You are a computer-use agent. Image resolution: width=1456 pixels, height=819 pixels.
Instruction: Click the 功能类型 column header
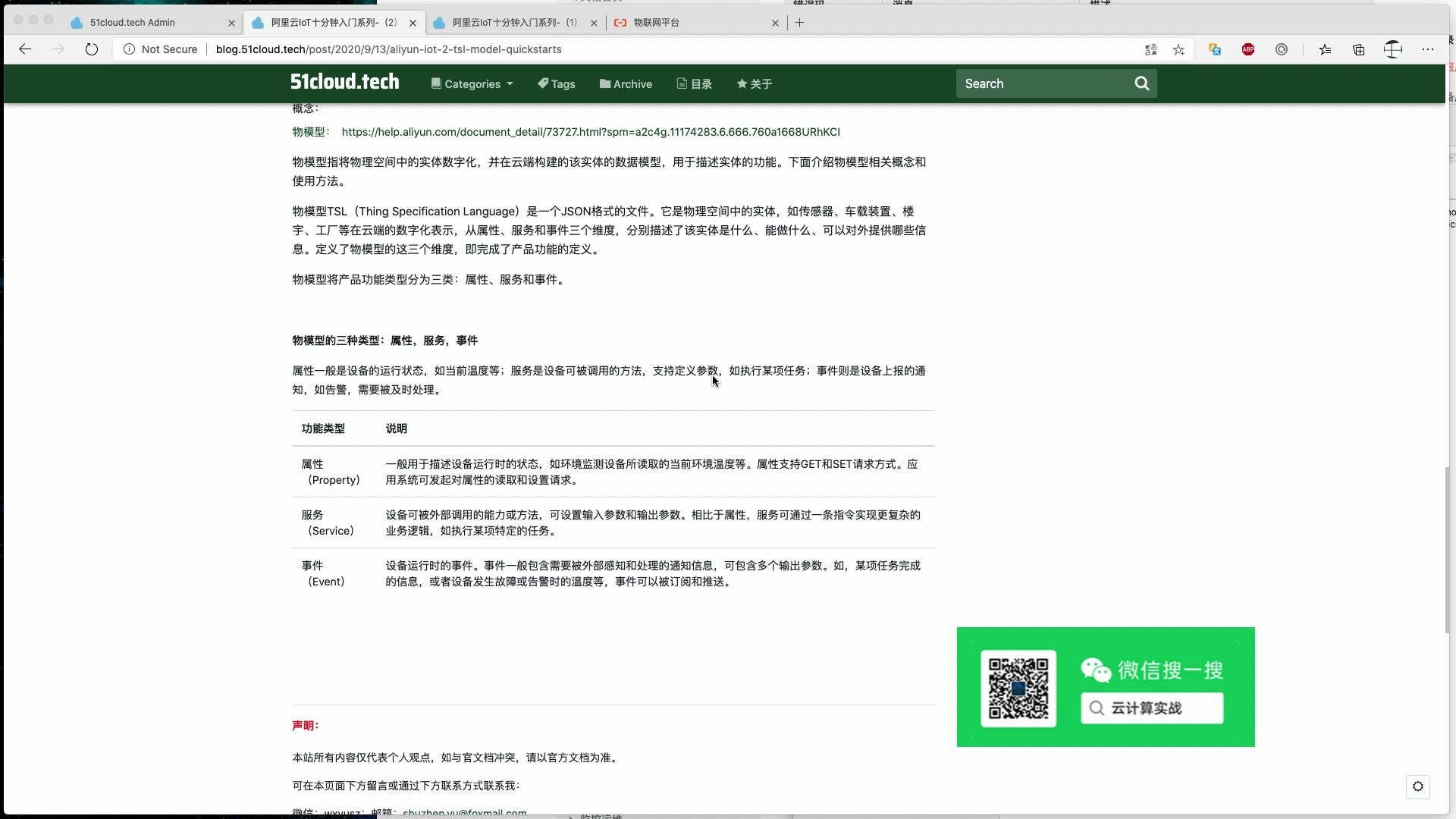(x=323, y=428)
